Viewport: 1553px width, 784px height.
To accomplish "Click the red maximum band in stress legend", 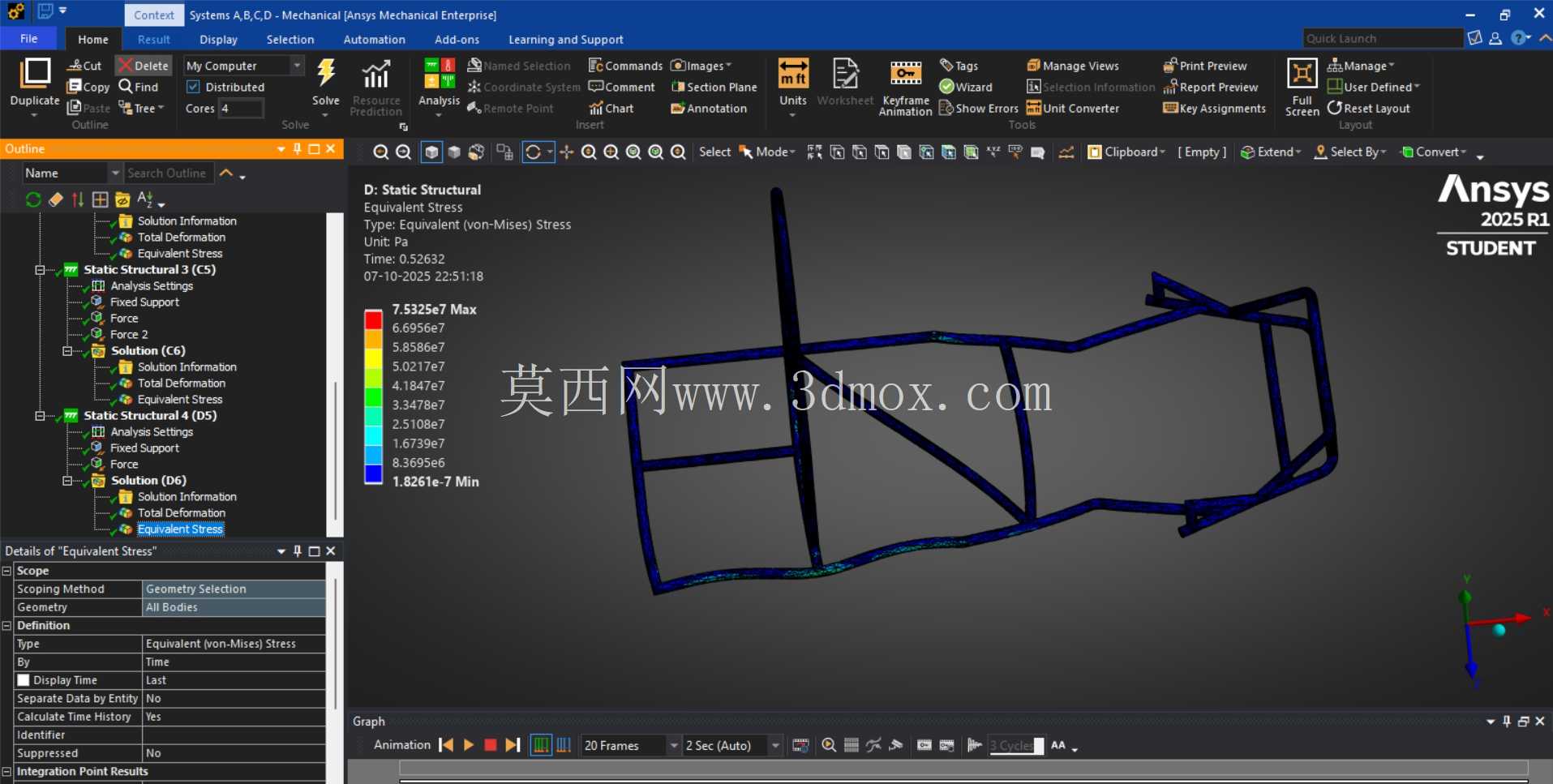I will (373, 319).
